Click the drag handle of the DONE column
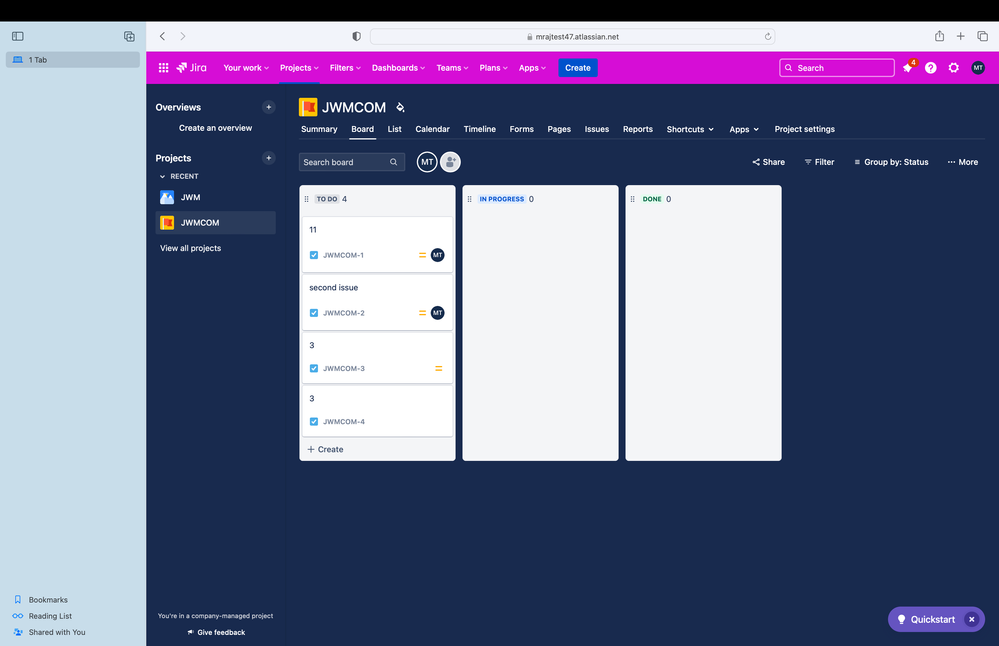 [633, 199]
